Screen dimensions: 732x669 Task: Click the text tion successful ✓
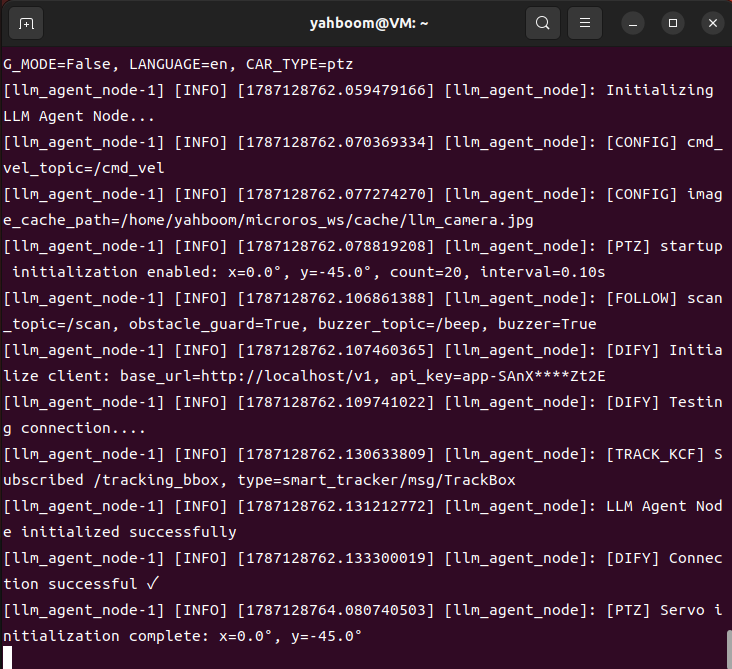(x=81, y=584)
